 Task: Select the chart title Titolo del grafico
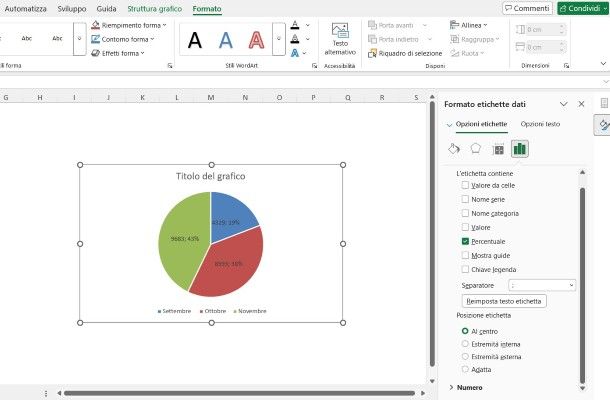tap(211, 176)
